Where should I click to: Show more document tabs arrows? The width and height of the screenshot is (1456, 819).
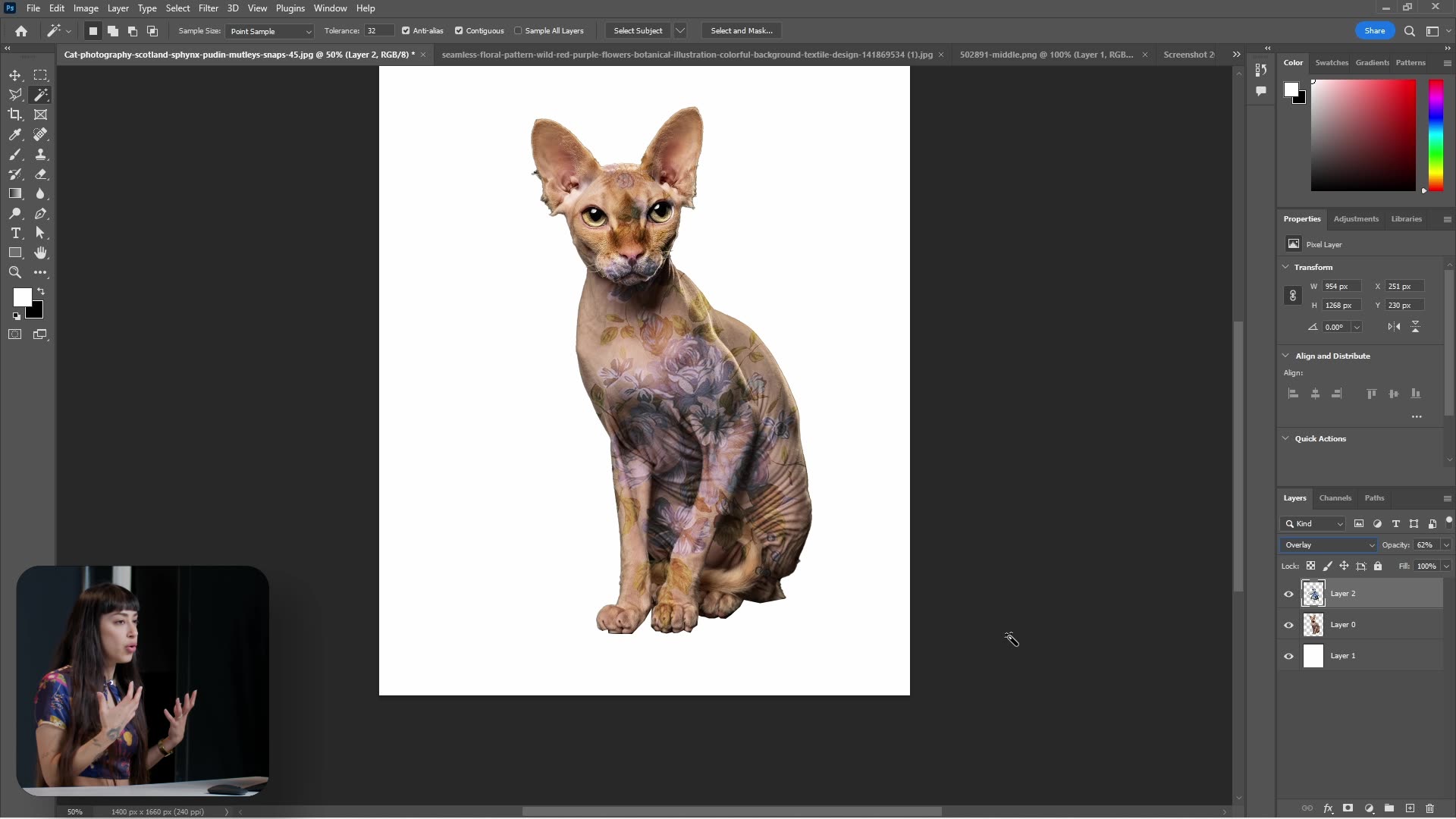1236,55
